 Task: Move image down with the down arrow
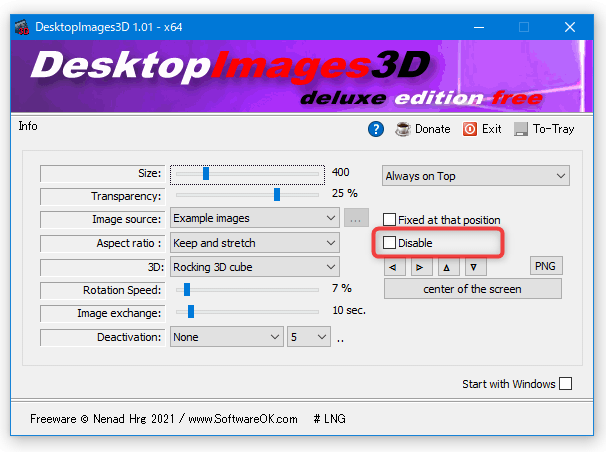coord(475,267)
